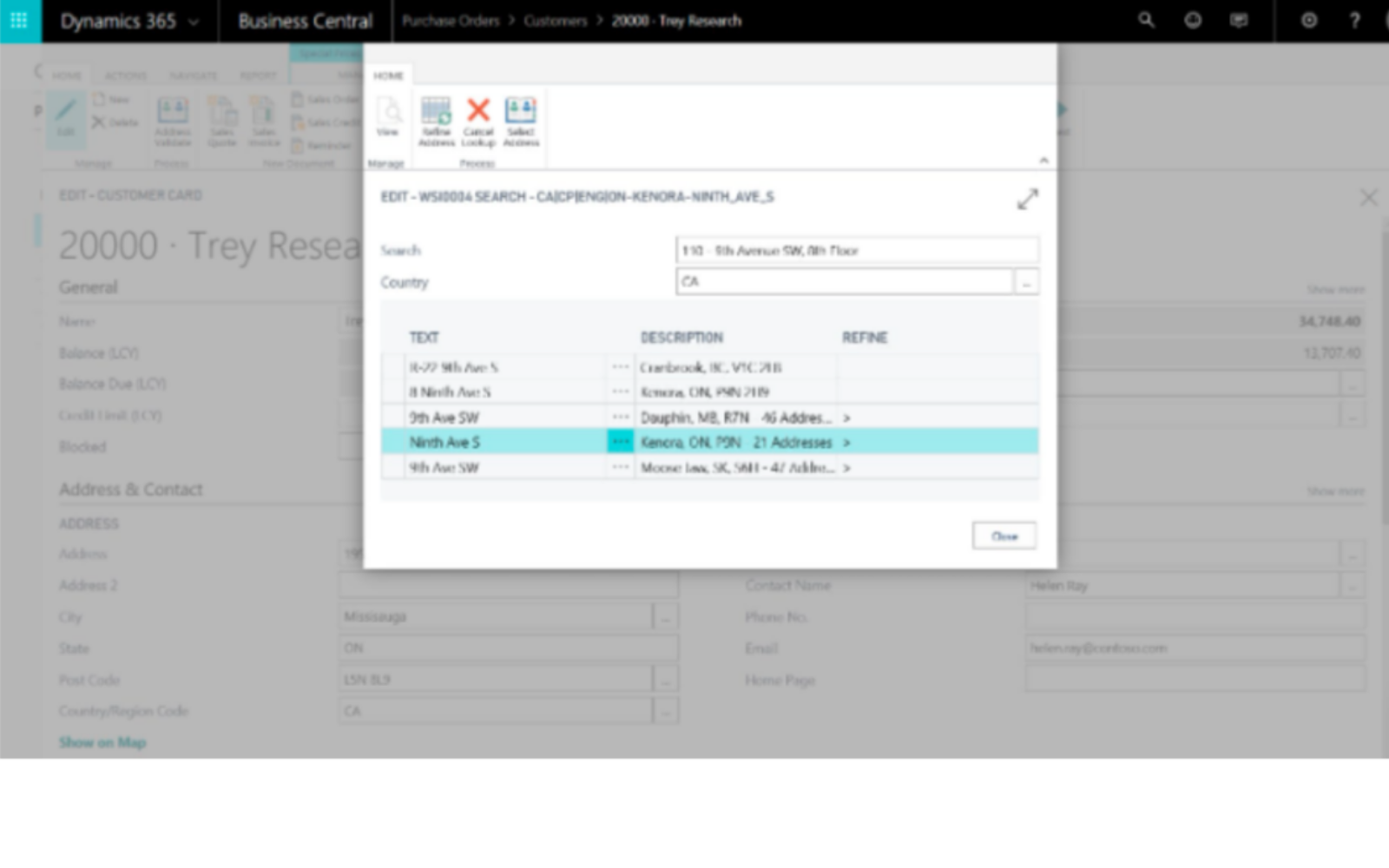Refine the Dauphin, MB row via arrow
Image resolution: width=1389 pixels, height=868 pixels.
(x=846, y=418)
